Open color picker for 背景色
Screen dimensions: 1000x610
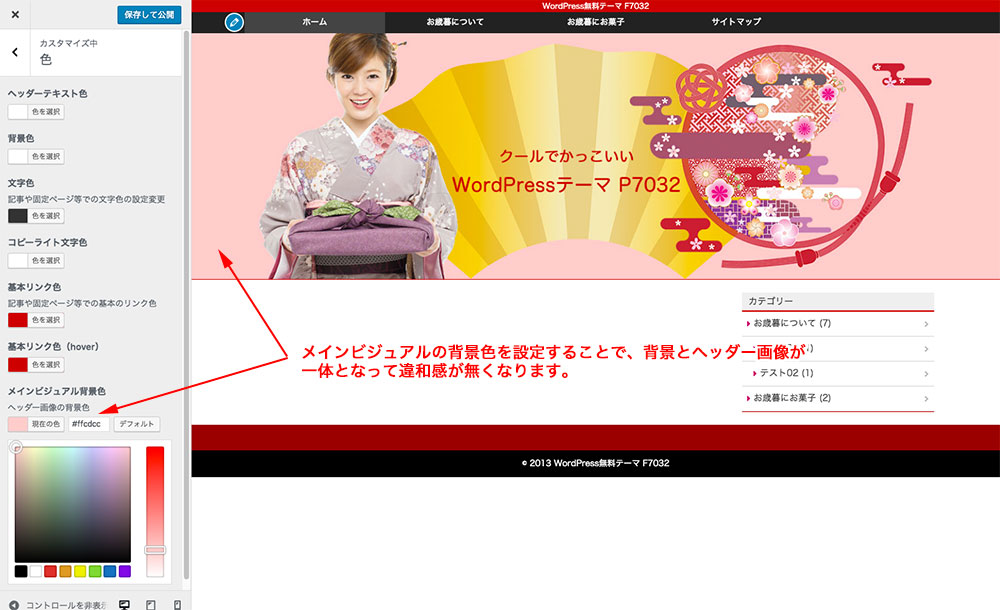(36, 156)
